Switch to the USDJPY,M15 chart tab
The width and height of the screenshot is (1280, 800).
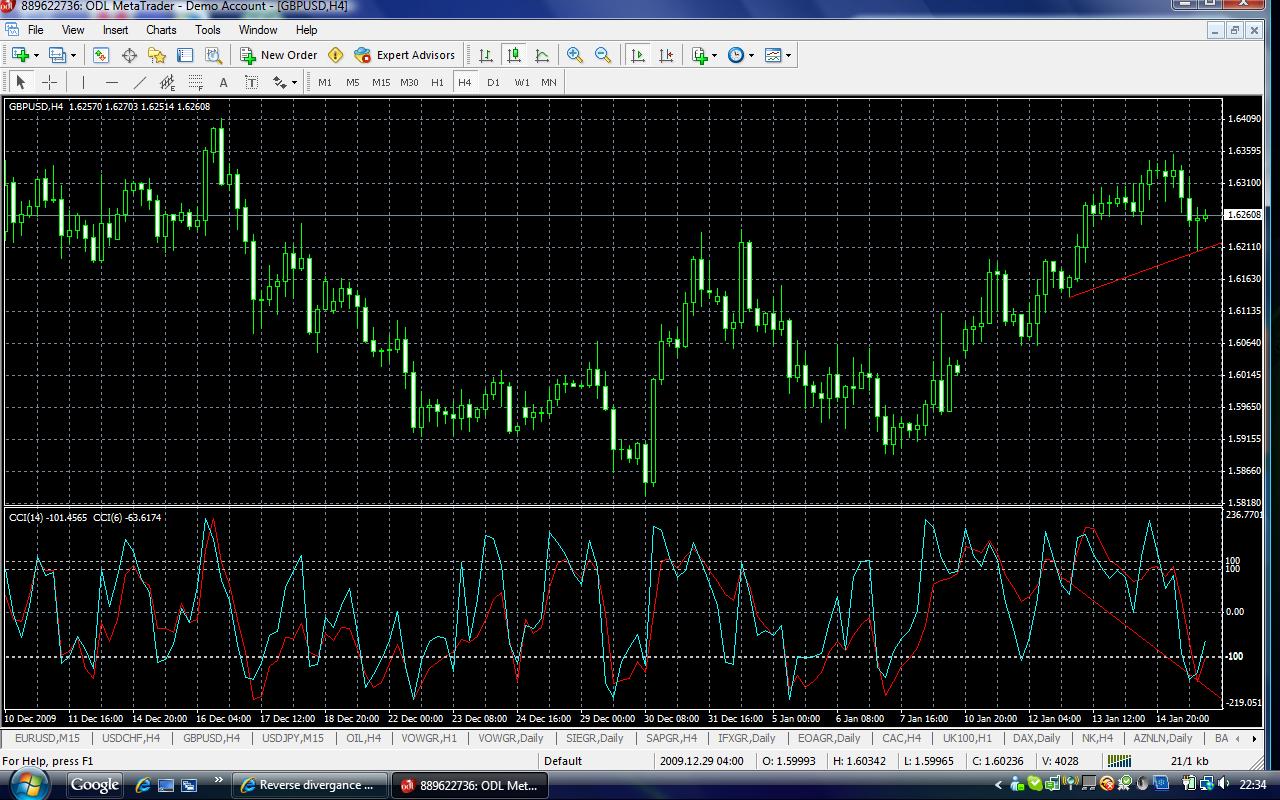(292, 738)
